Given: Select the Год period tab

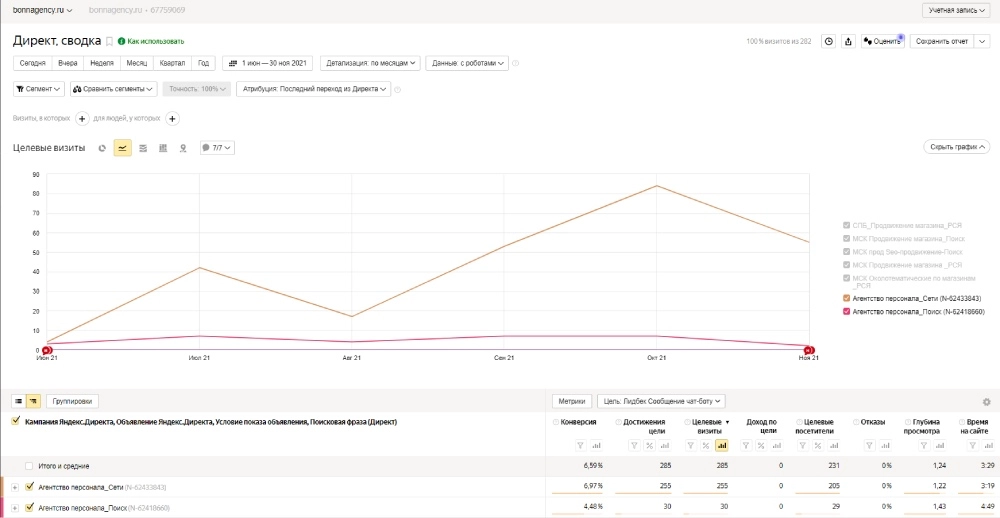Looking at the screenshot, I should tap(203, 63).
